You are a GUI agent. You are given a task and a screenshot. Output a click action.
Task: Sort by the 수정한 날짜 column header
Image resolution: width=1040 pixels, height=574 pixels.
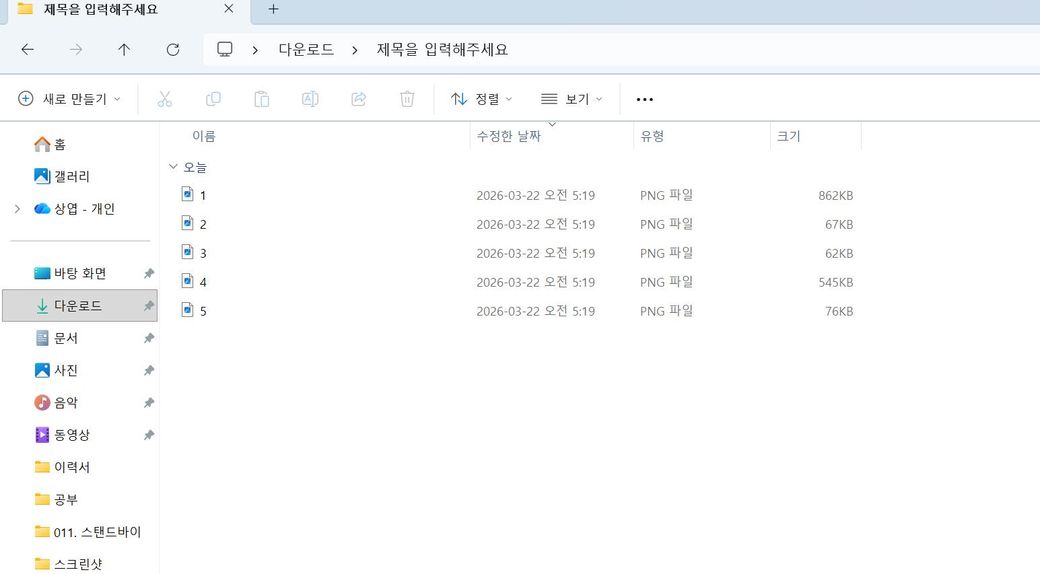coord(509,136)
